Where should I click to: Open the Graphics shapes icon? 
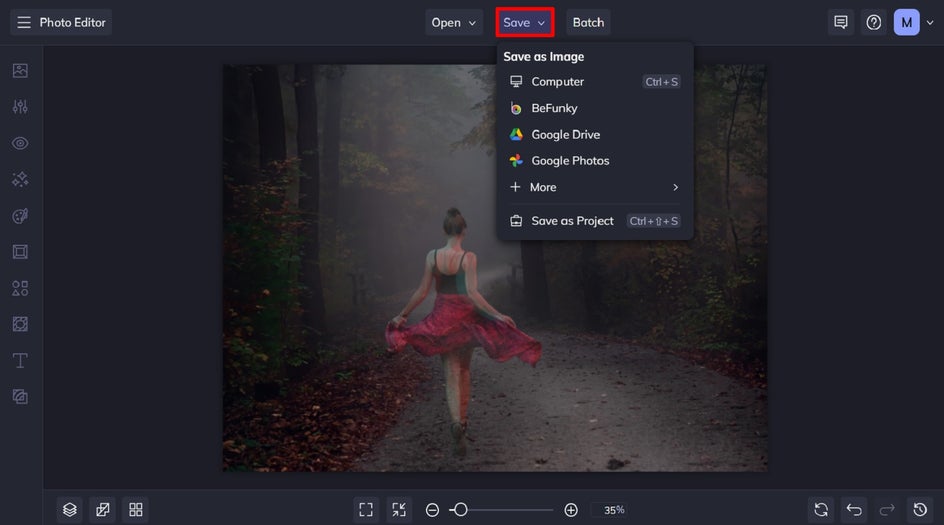pyautogui.click(x=20, y=288)
